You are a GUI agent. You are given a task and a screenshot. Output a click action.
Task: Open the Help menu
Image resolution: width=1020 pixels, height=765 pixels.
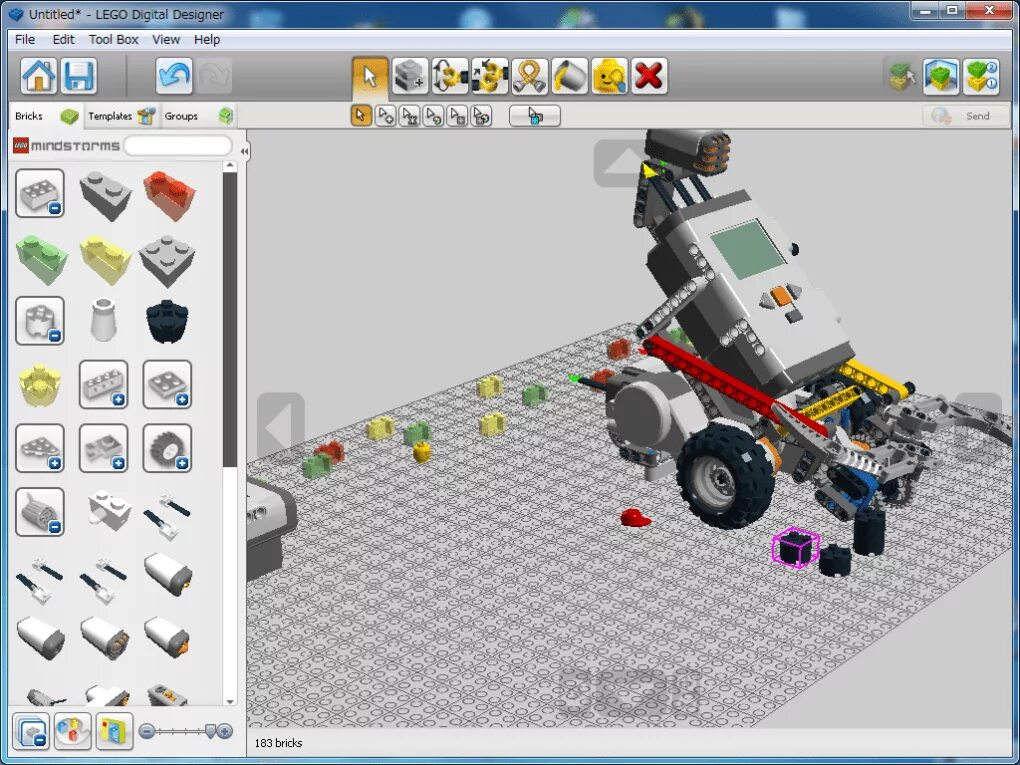point(207,40)
